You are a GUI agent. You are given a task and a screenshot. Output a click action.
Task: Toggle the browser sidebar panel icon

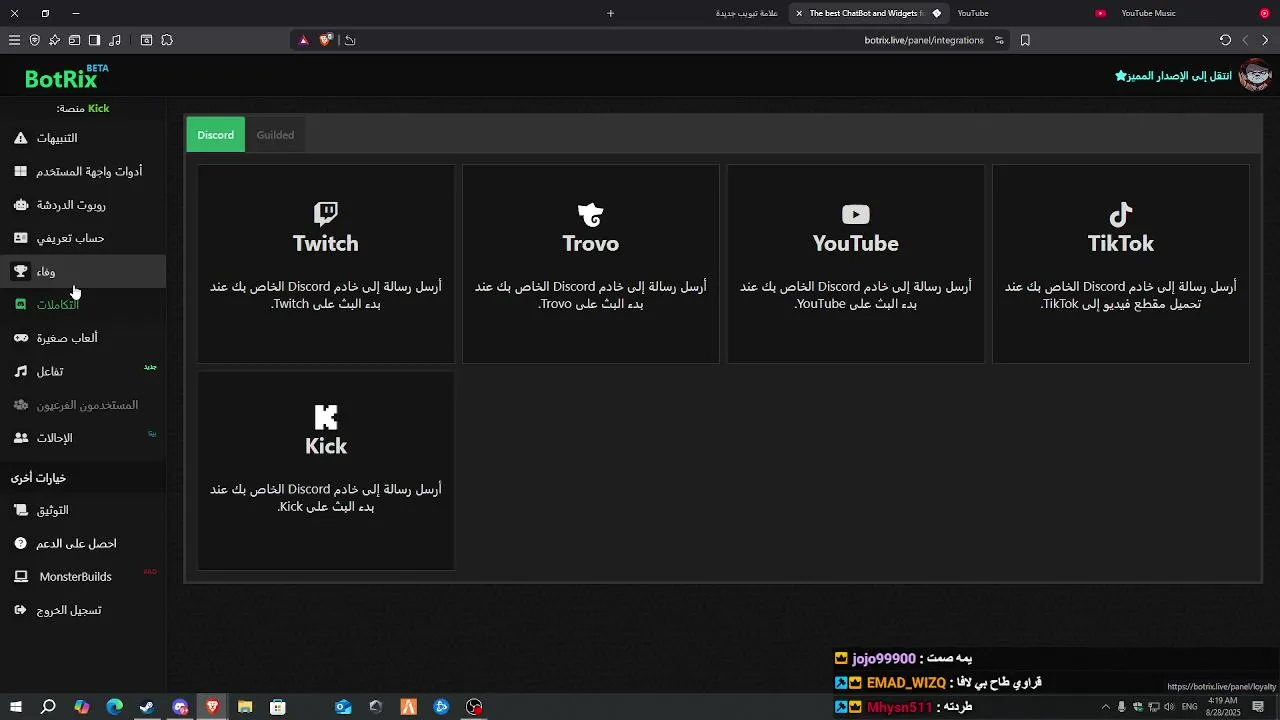coord(94,40)
